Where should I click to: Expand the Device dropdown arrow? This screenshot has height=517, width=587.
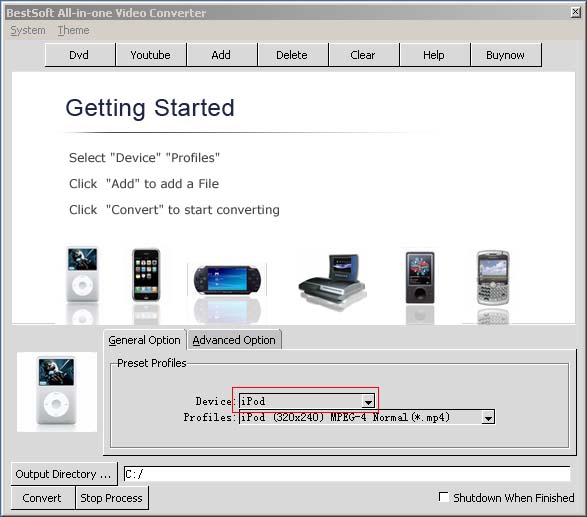coord(368,401)
